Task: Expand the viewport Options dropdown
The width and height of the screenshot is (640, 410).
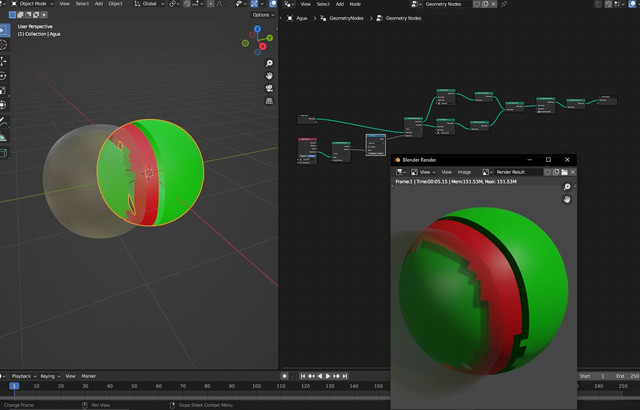Action: point(263,15)
